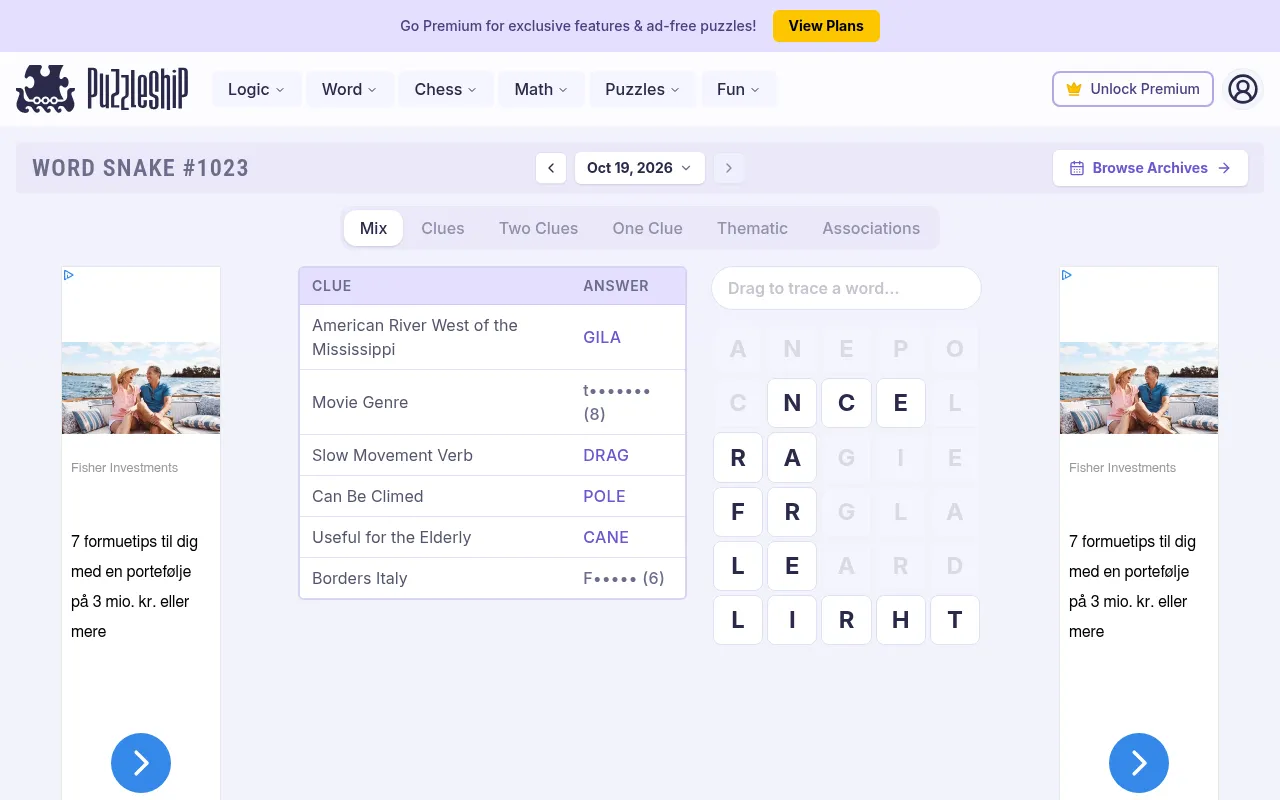
Task: Select the letter F tile in the grid
Action: coord(738,512)
